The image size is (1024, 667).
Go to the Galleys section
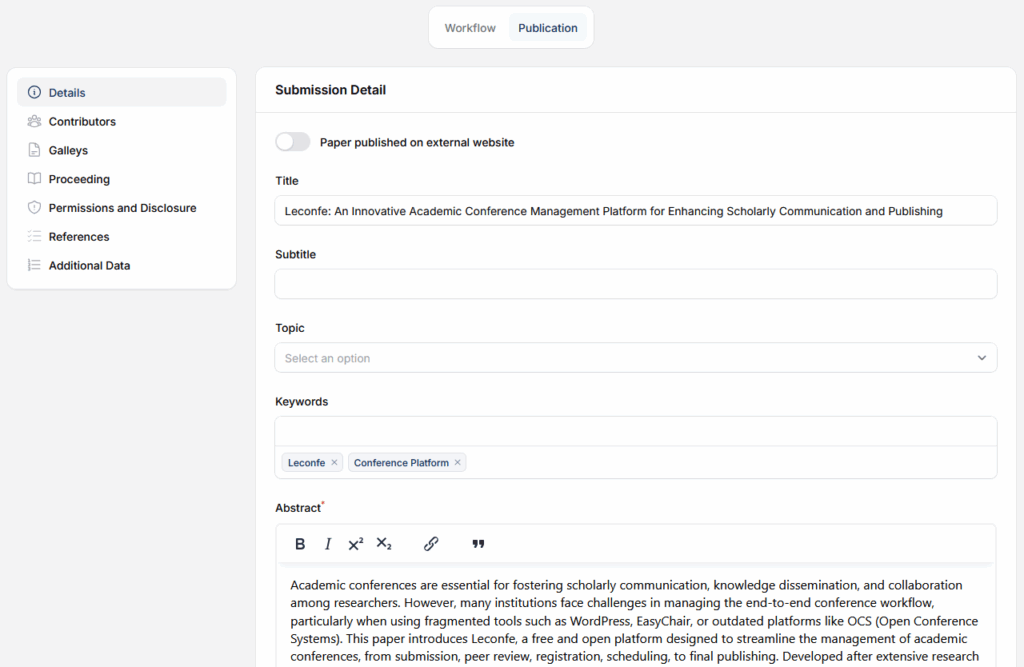click(x=68, y=151)
